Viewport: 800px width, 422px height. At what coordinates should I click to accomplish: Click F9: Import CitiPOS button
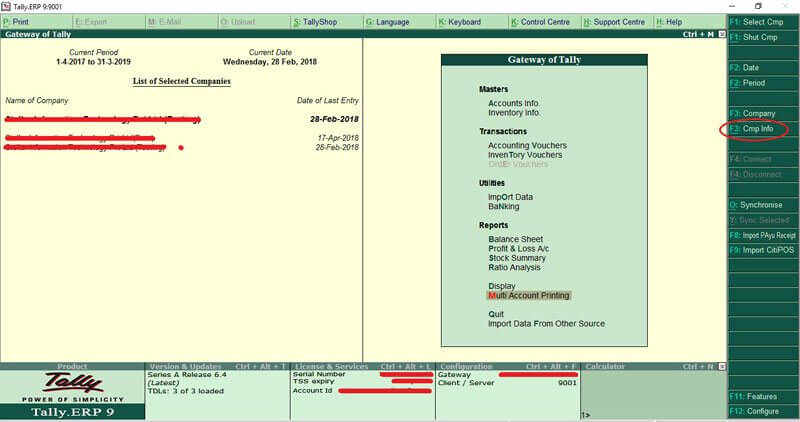(763, 250)
